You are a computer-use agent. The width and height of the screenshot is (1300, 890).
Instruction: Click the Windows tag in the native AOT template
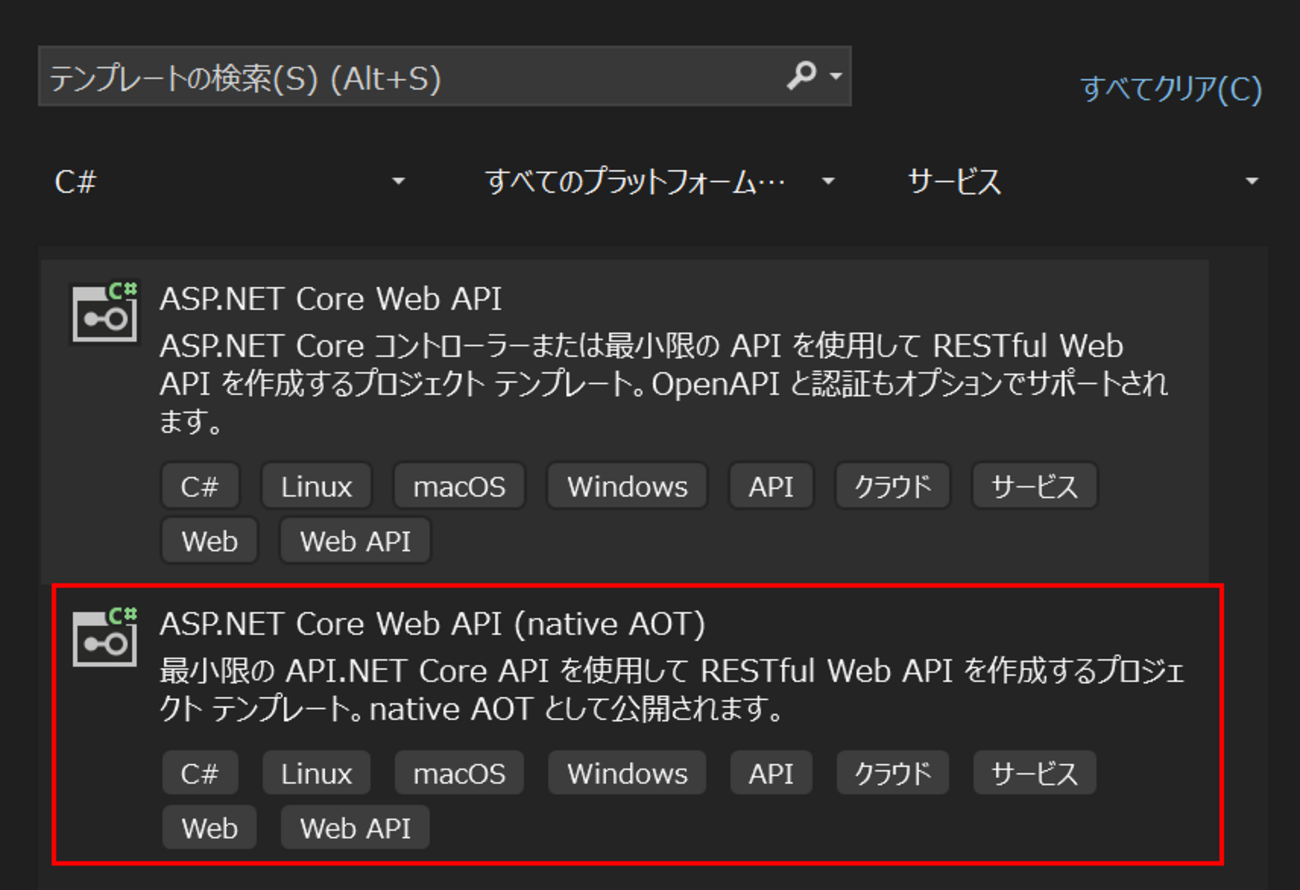(628, 774)
